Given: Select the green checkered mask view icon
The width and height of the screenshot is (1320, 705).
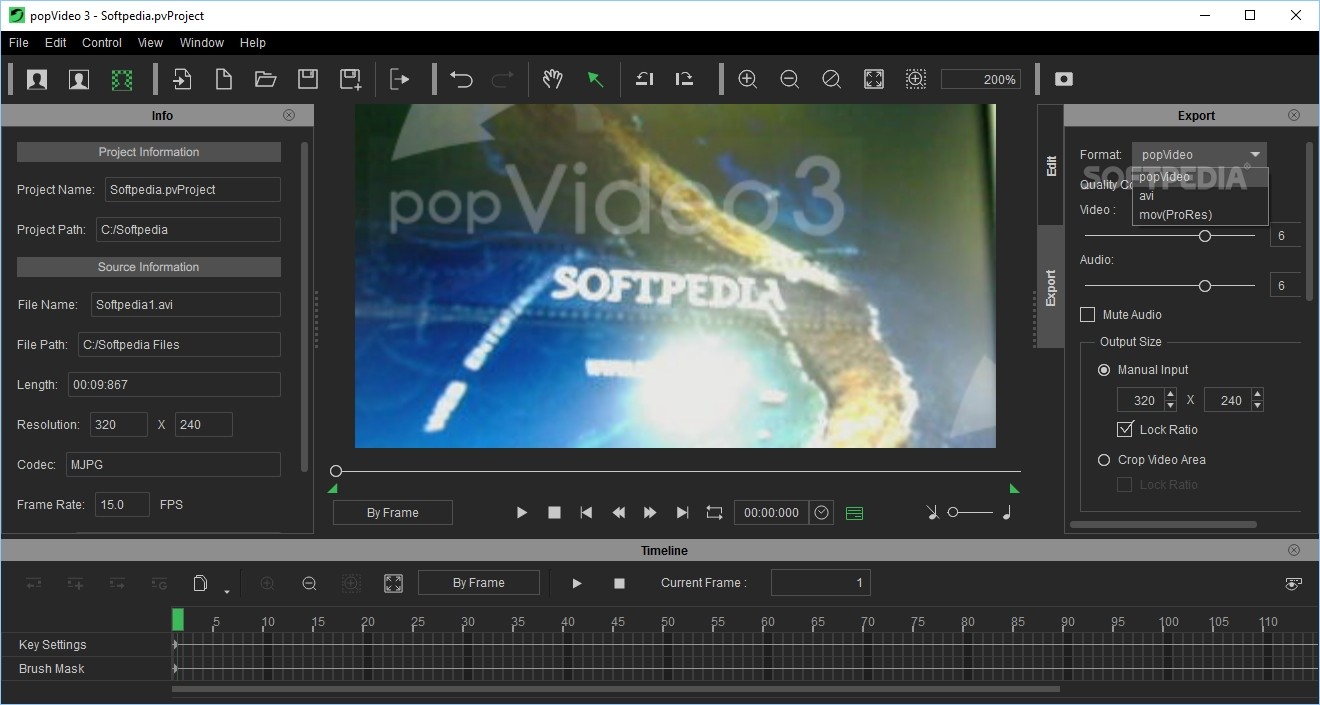Looking at the screenshot, I should click(x=121, y=80).
